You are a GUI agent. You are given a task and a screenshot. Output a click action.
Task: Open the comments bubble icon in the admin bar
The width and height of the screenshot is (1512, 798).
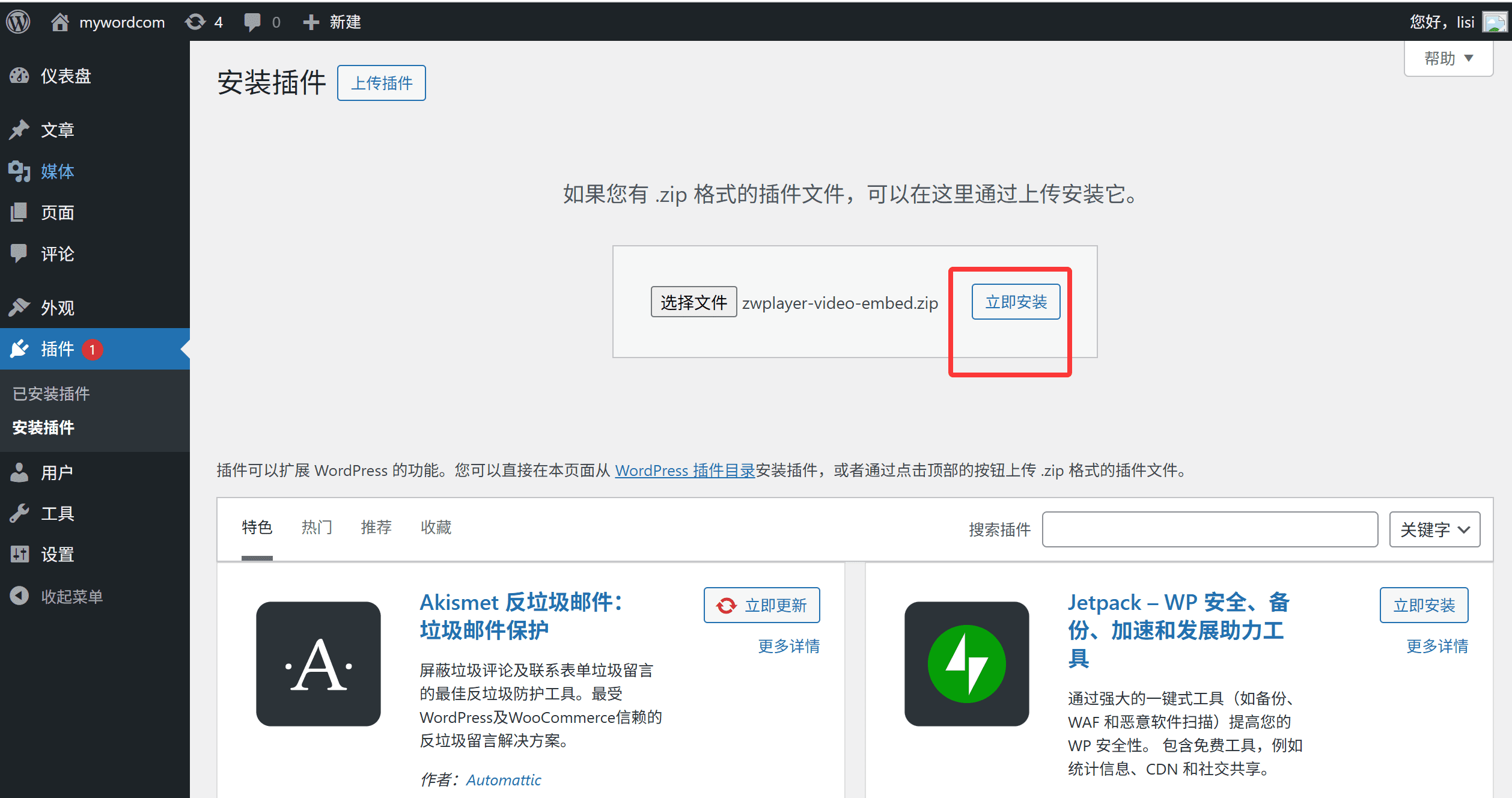pos(252,22)
